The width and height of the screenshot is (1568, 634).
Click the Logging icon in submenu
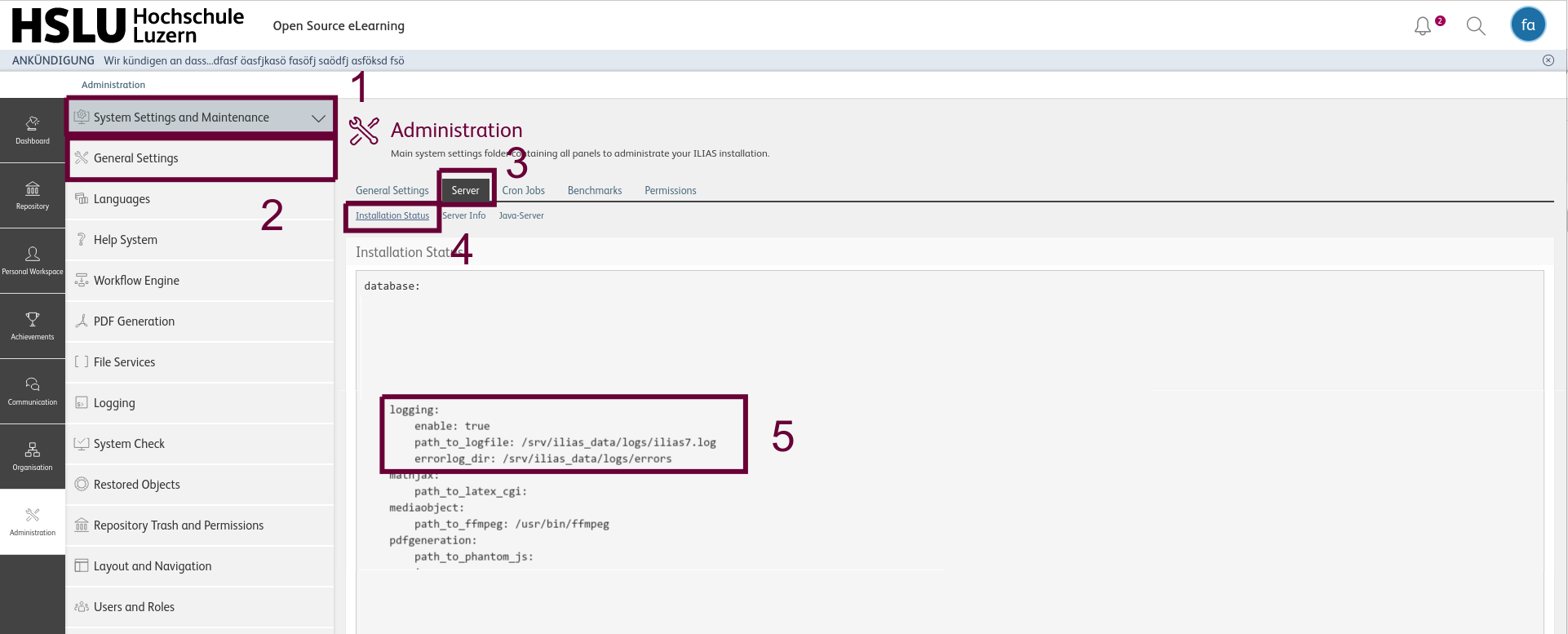(82, 402)
